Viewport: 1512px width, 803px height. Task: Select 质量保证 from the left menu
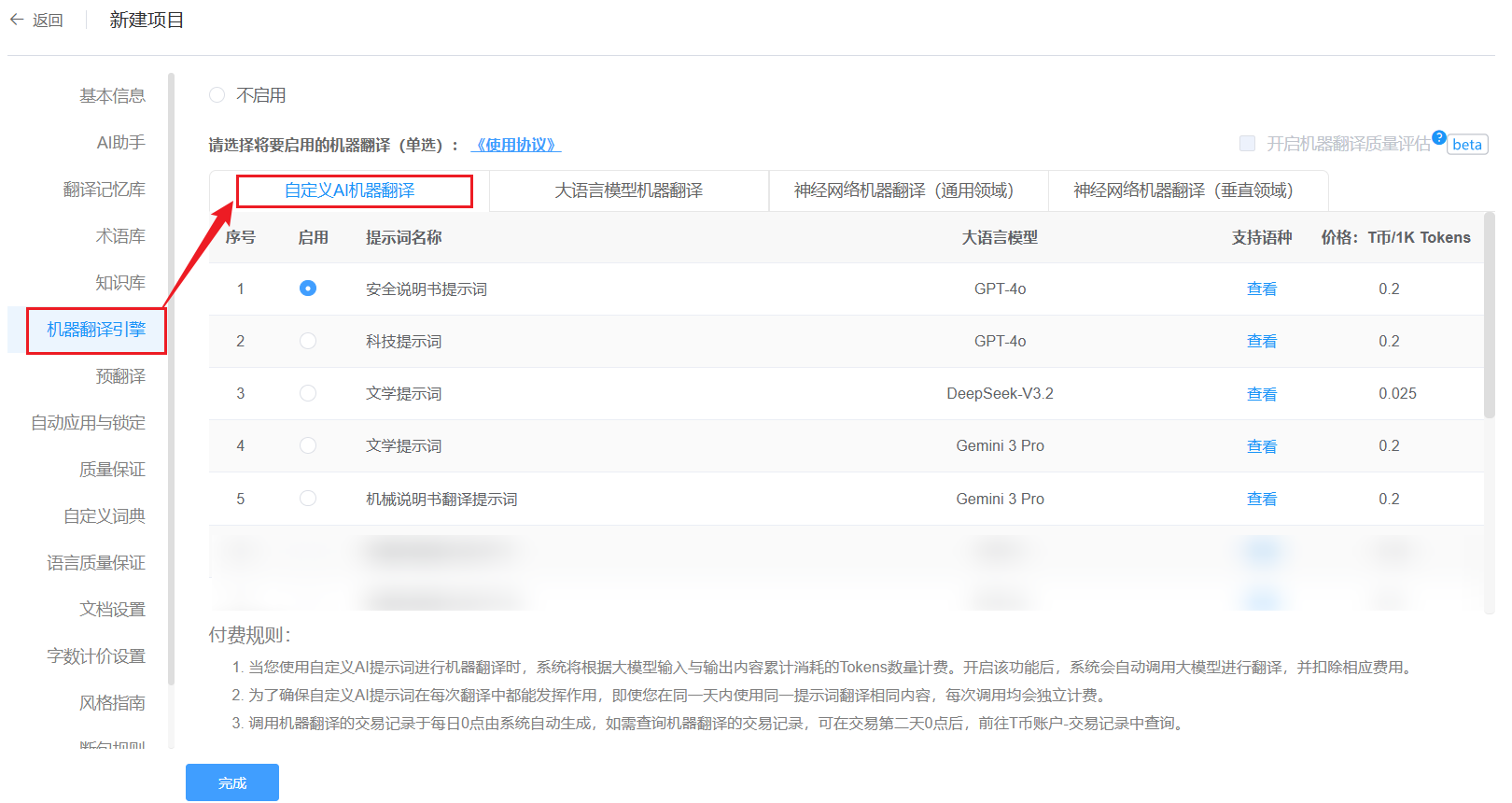pyautogui.click(x=112, y=470)
